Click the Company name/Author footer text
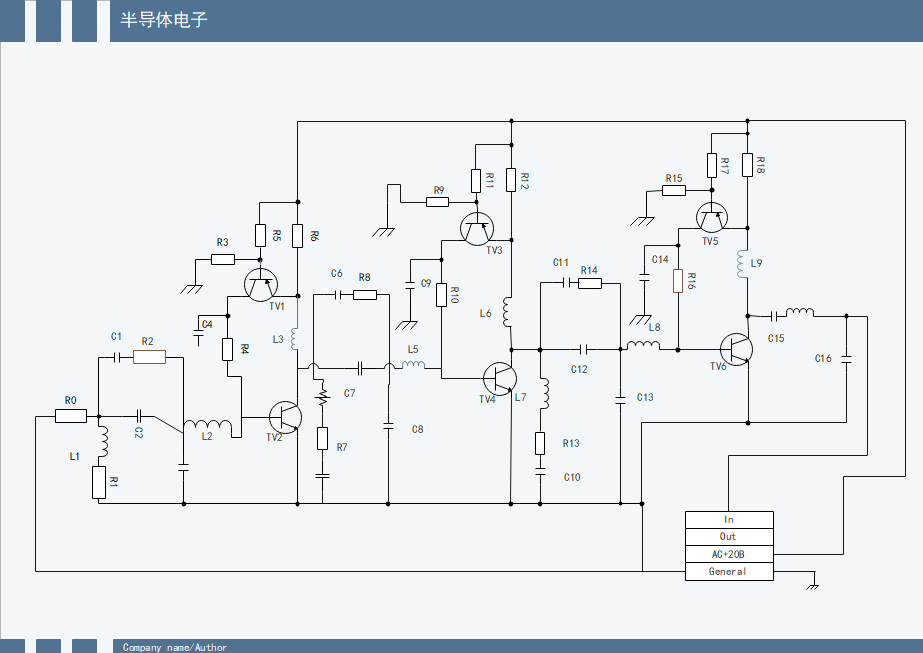 coord(175,647)
